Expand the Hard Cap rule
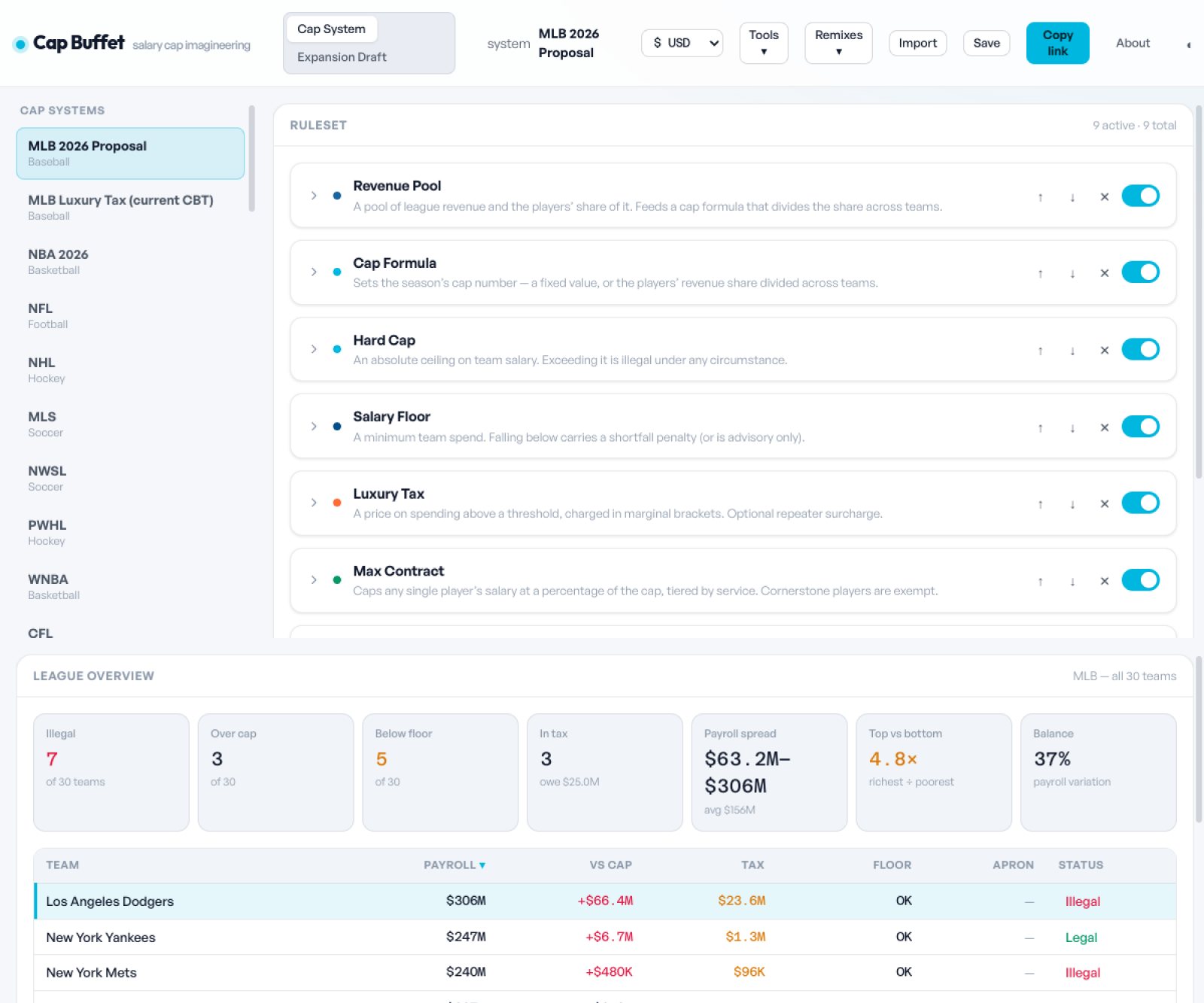 [x=314, y=349]
